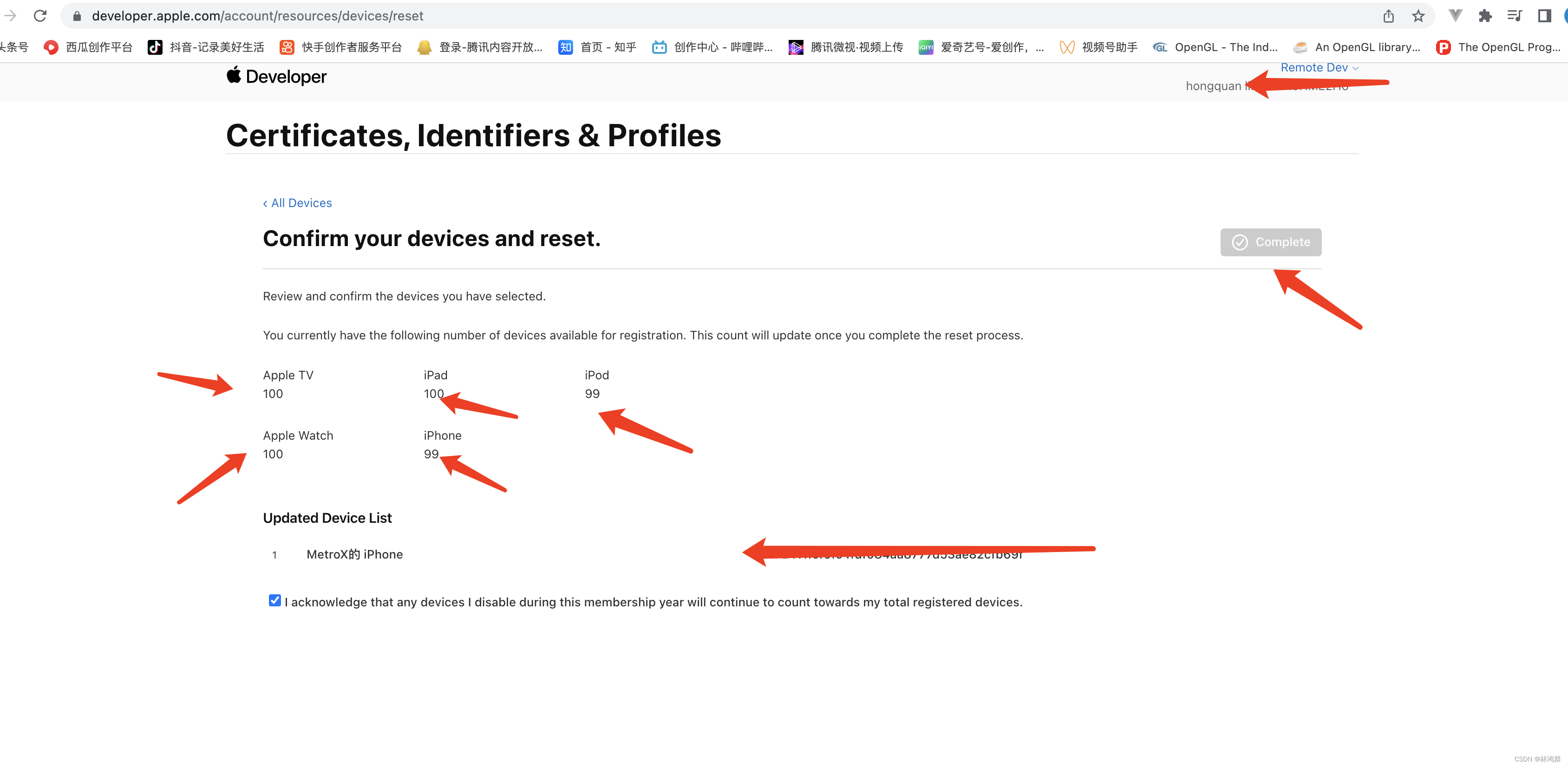
Task: Open the 腾讯微视·视频上传 bookmark
Action: (x=846, y=47)
